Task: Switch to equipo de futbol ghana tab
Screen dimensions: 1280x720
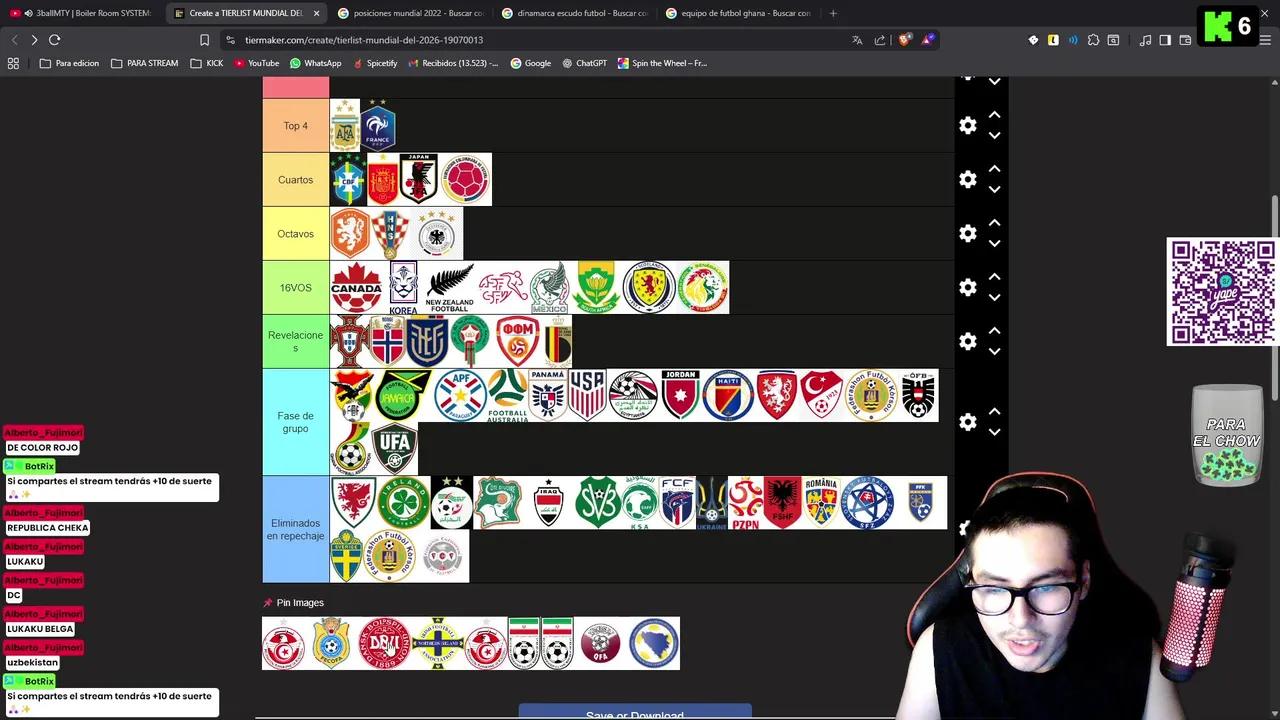Action: tap(739, 13)
